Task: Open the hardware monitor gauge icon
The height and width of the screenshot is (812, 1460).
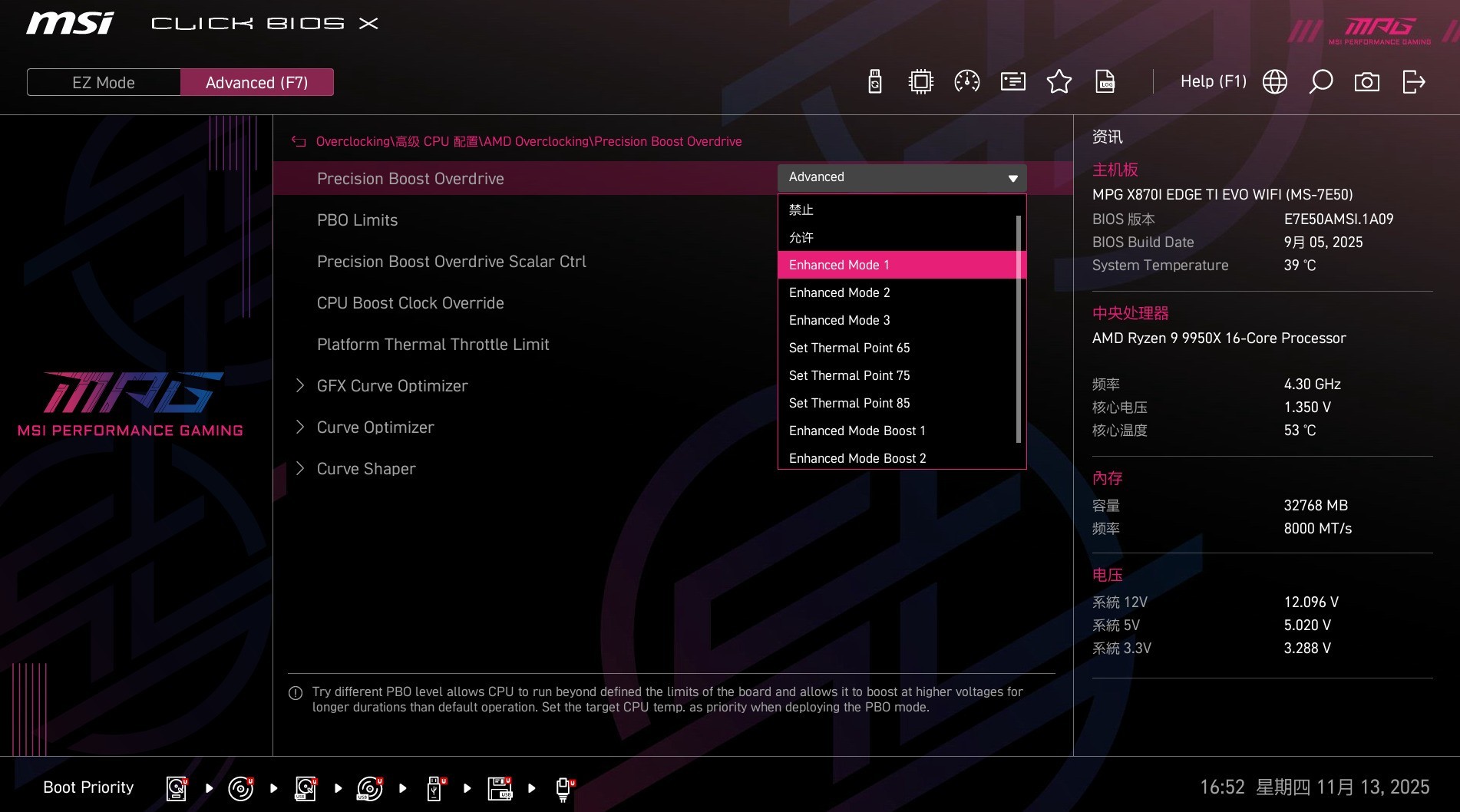Action: 966,81
